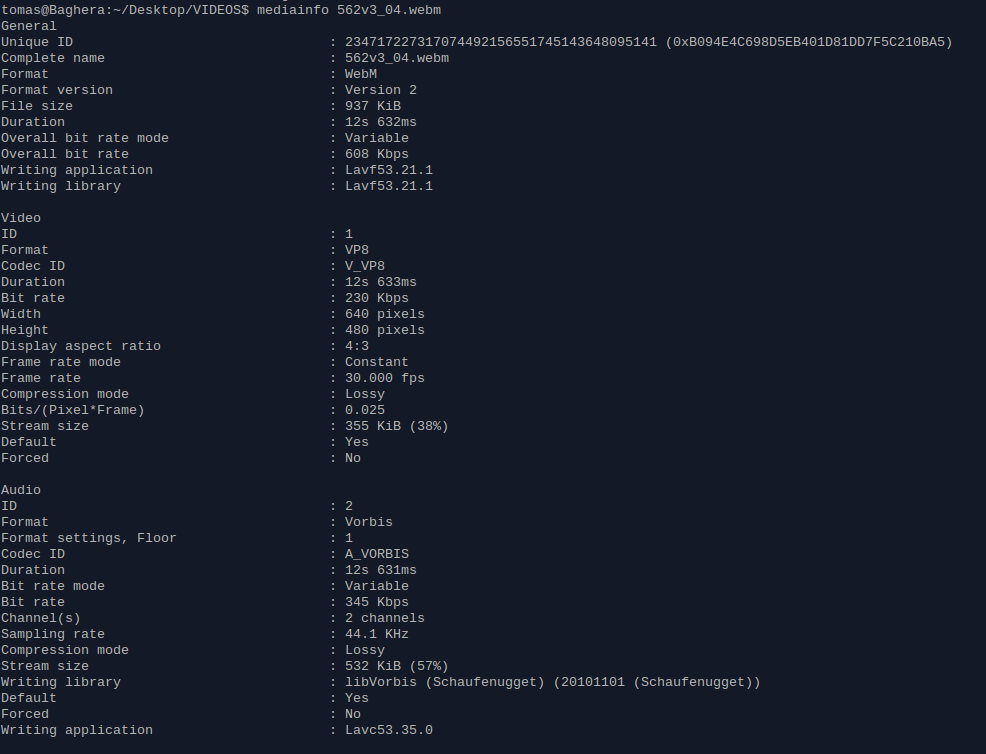This screenshot has height=754, width=986.
Task: Click the A_VORBIS codec ID value
Action: 377,554
